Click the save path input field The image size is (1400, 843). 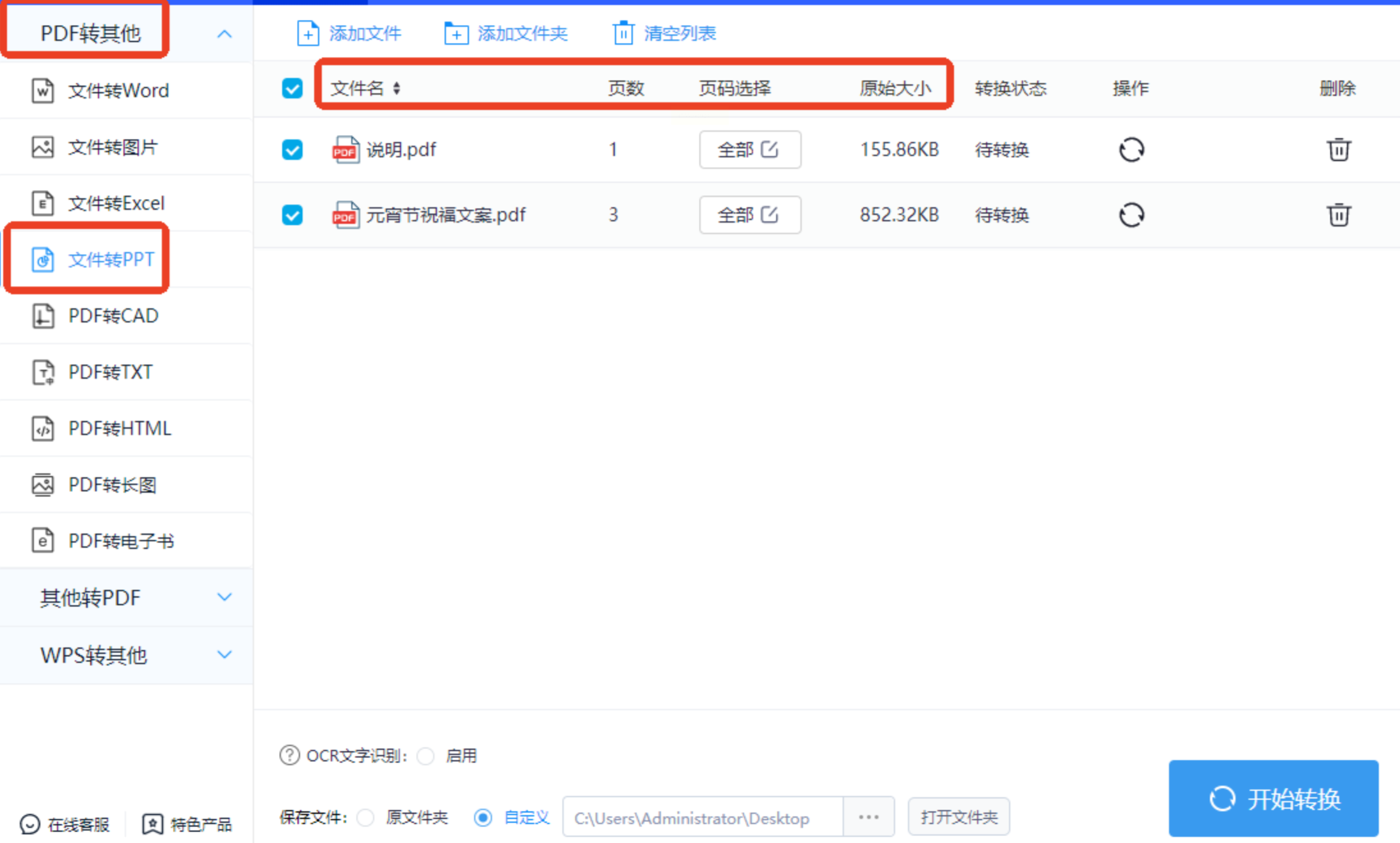coord(703,817)
